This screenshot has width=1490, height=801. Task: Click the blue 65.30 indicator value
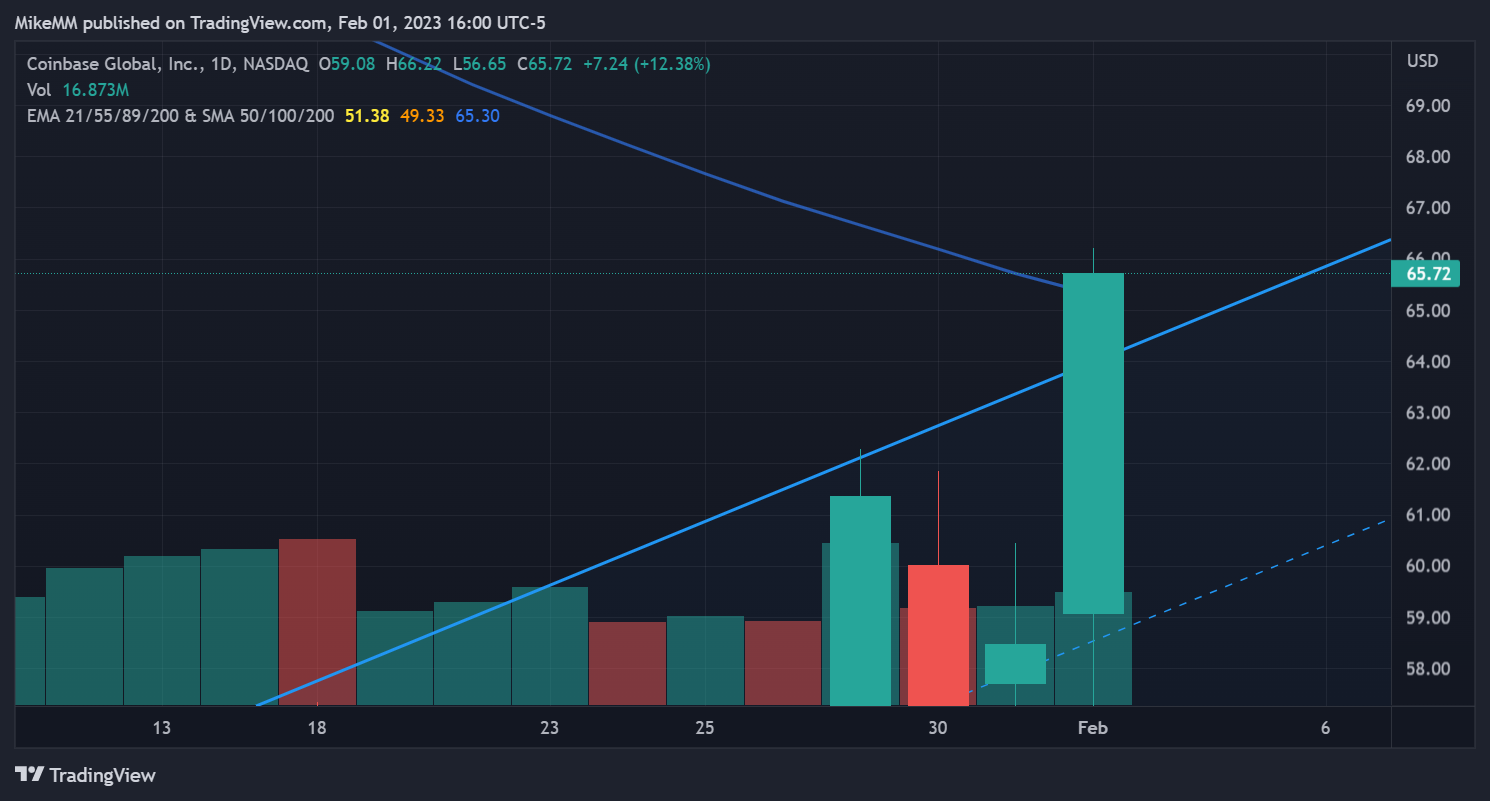click(477, 116)
